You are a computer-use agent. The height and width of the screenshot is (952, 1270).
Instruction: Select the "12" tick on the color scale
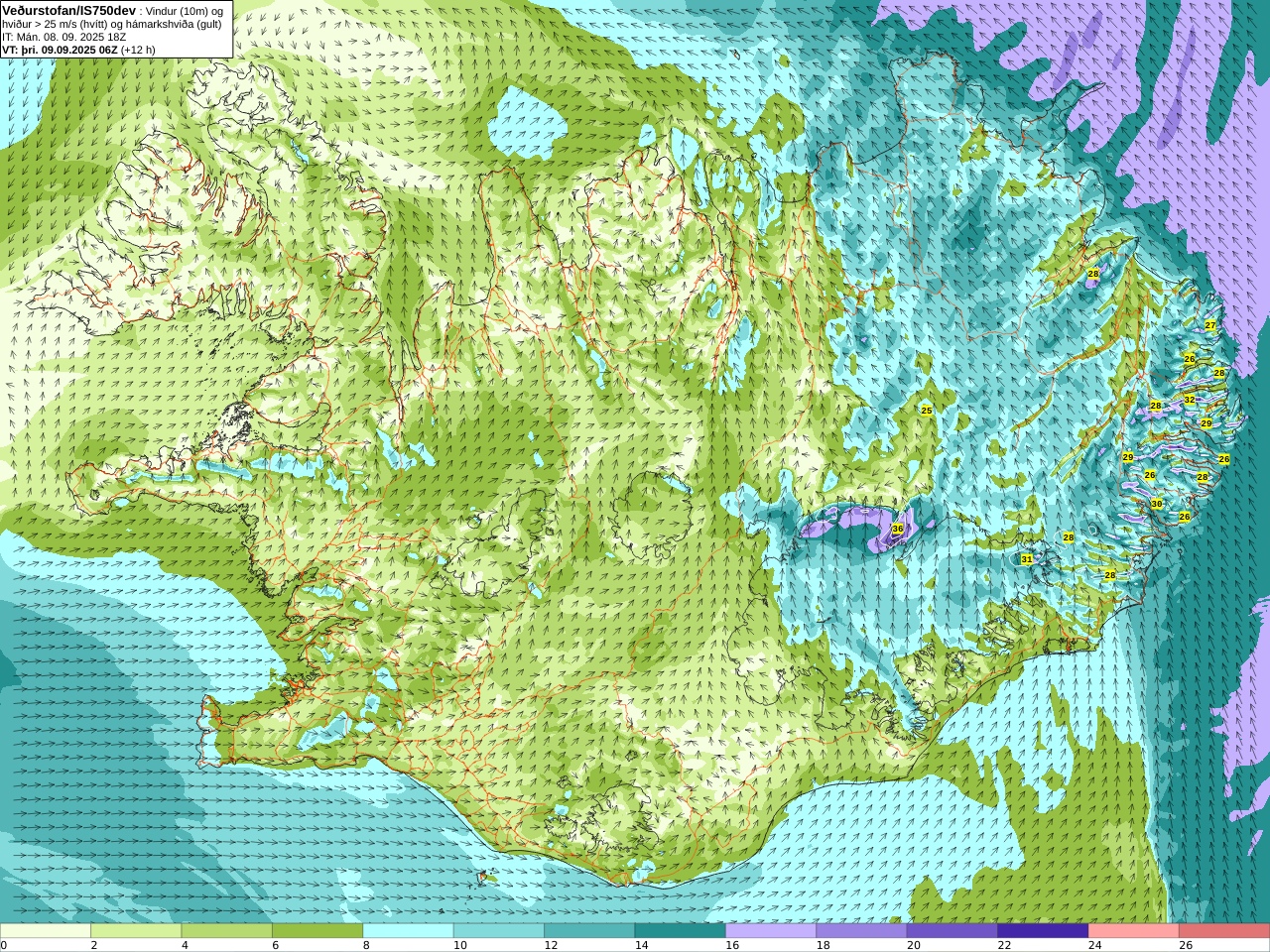point(551,945)
